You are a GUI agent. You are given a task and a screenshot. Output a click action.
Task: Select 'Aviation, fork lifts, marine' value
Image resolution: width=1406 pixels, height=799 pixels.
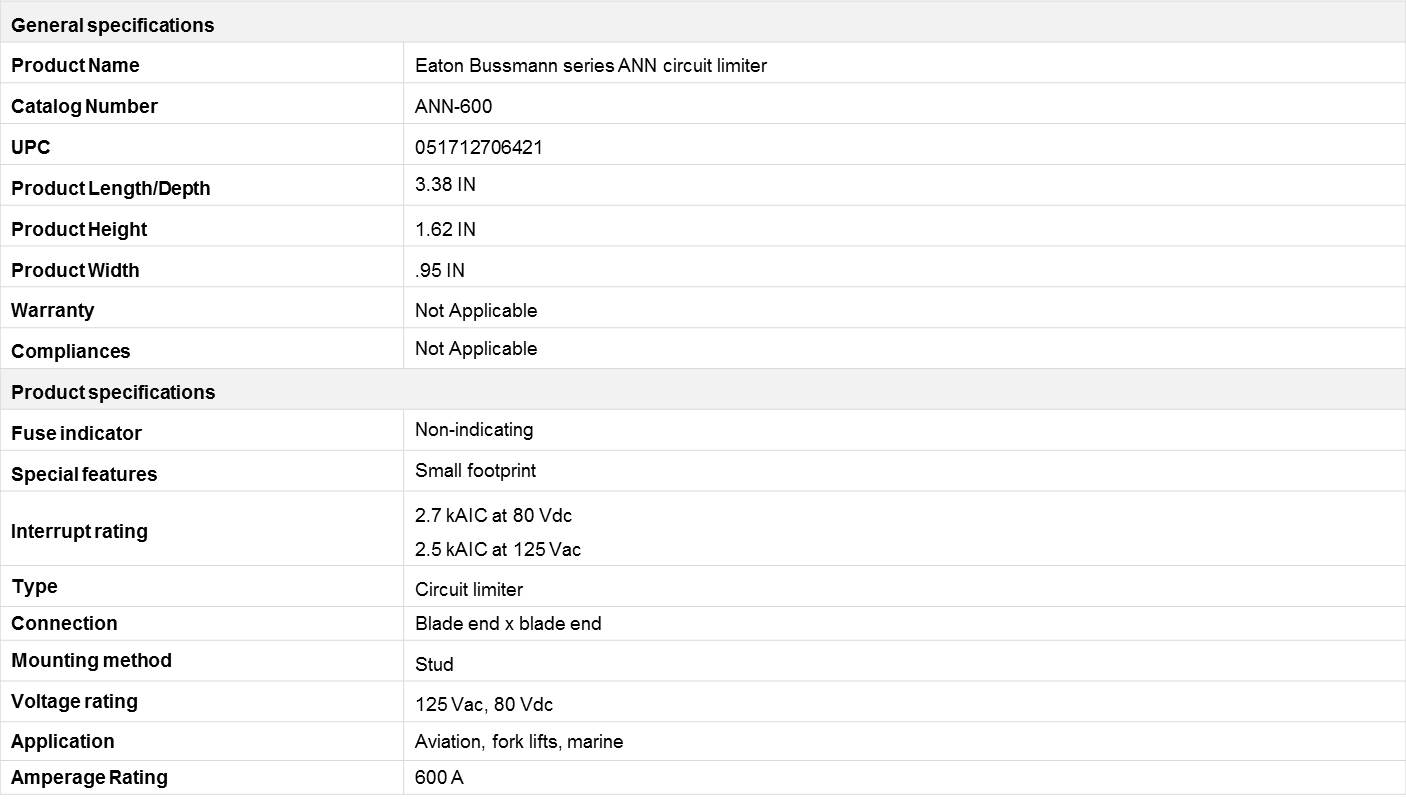[x=519, y=742]
